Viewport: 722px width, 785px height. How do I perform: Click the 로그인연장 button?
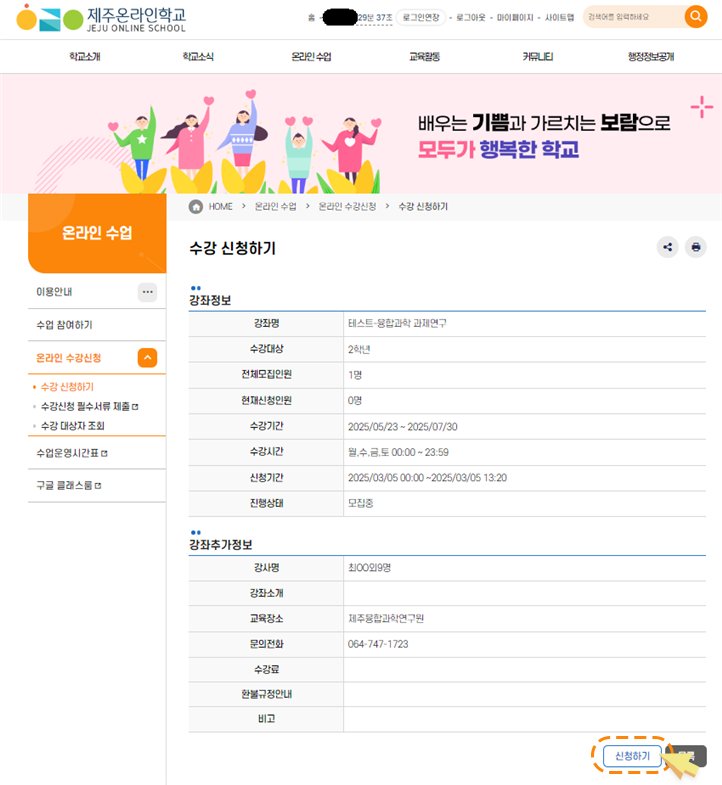(421, 18)
